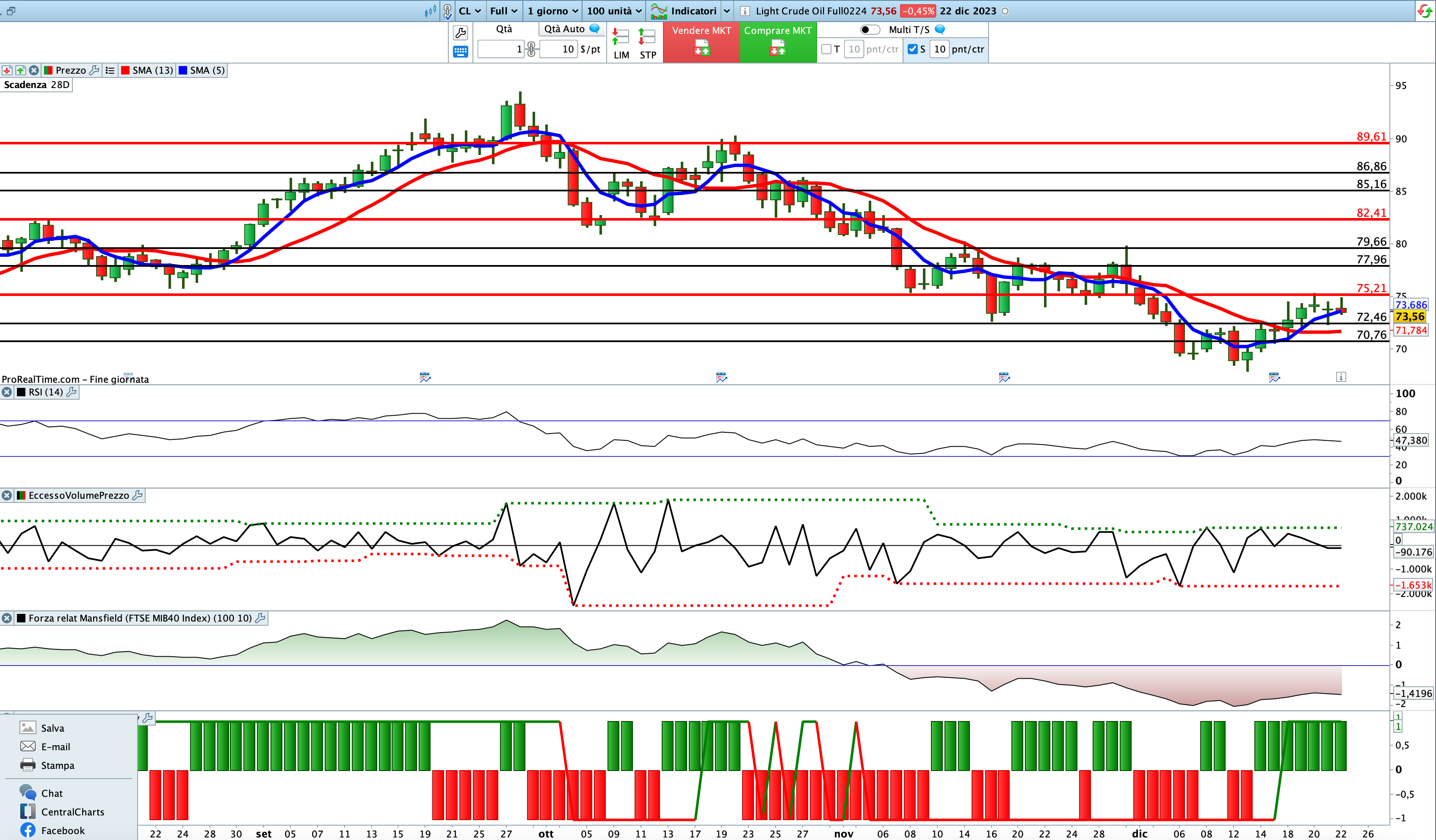Click the -0,45% change badge

coord(918,11)
